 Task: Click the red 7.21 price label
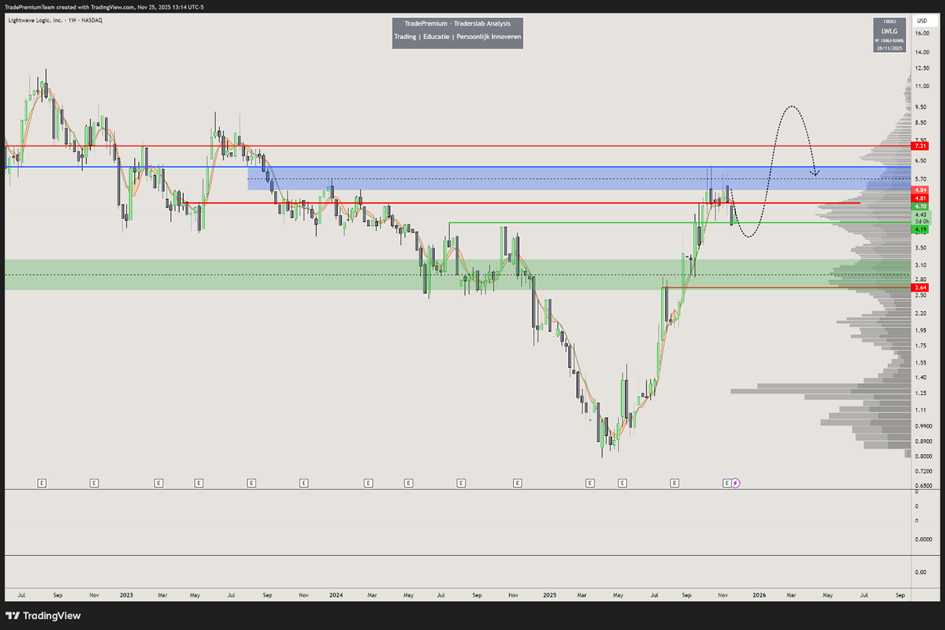point(920,146)
